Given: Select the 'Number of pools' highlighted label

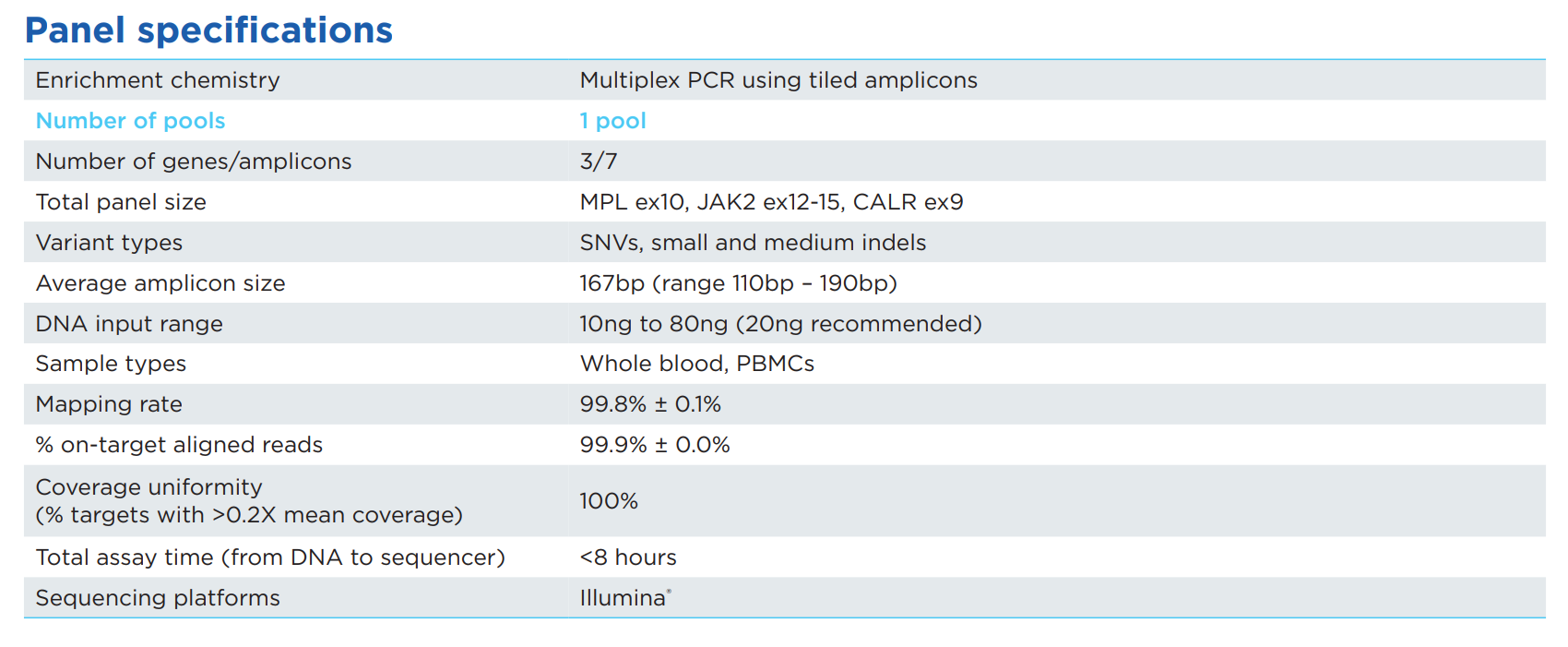Looking at the screenshot, I should coord(130,121).
